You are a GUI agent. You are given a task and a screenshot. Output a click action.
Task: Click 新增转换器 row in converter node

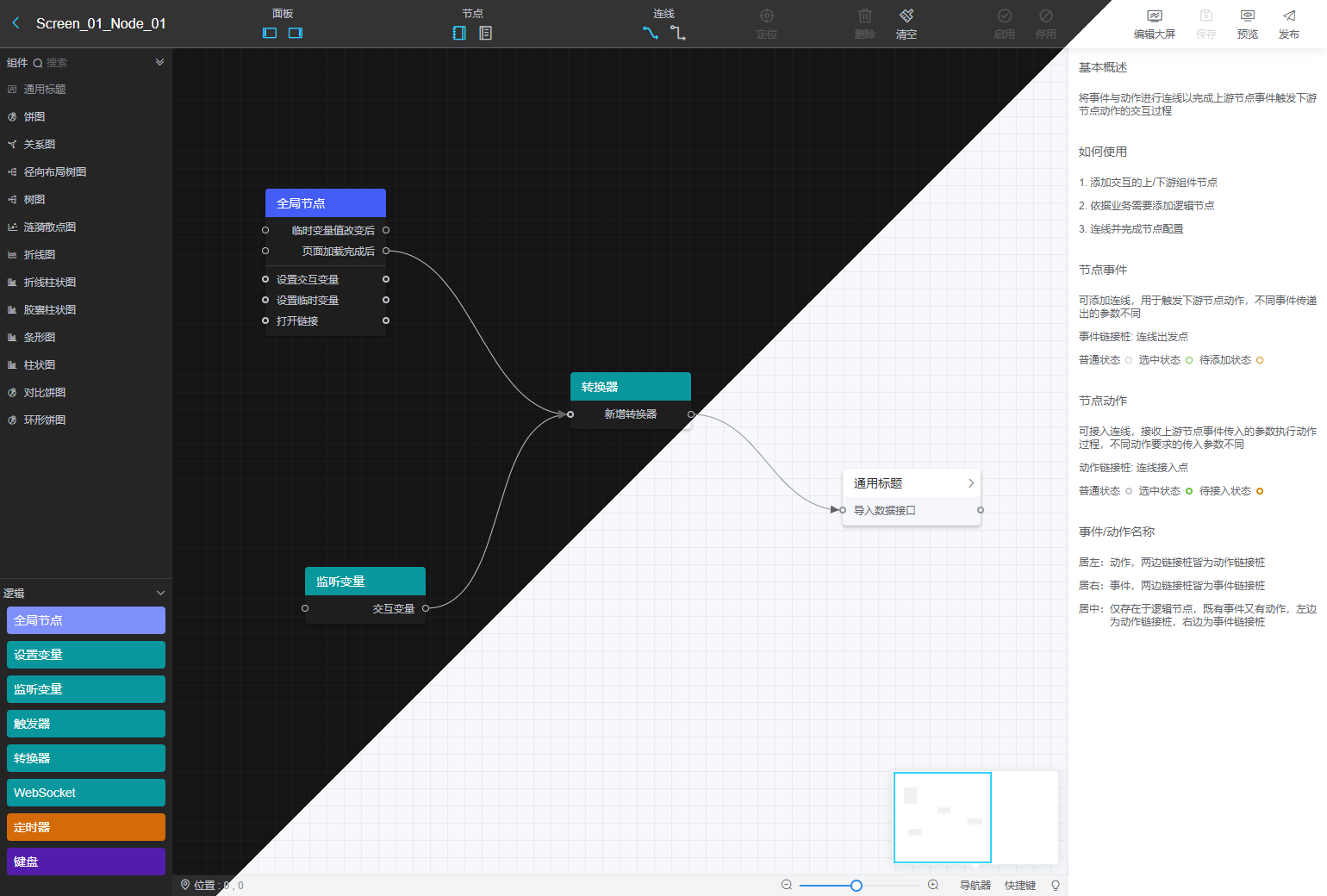tap(631, 414)
